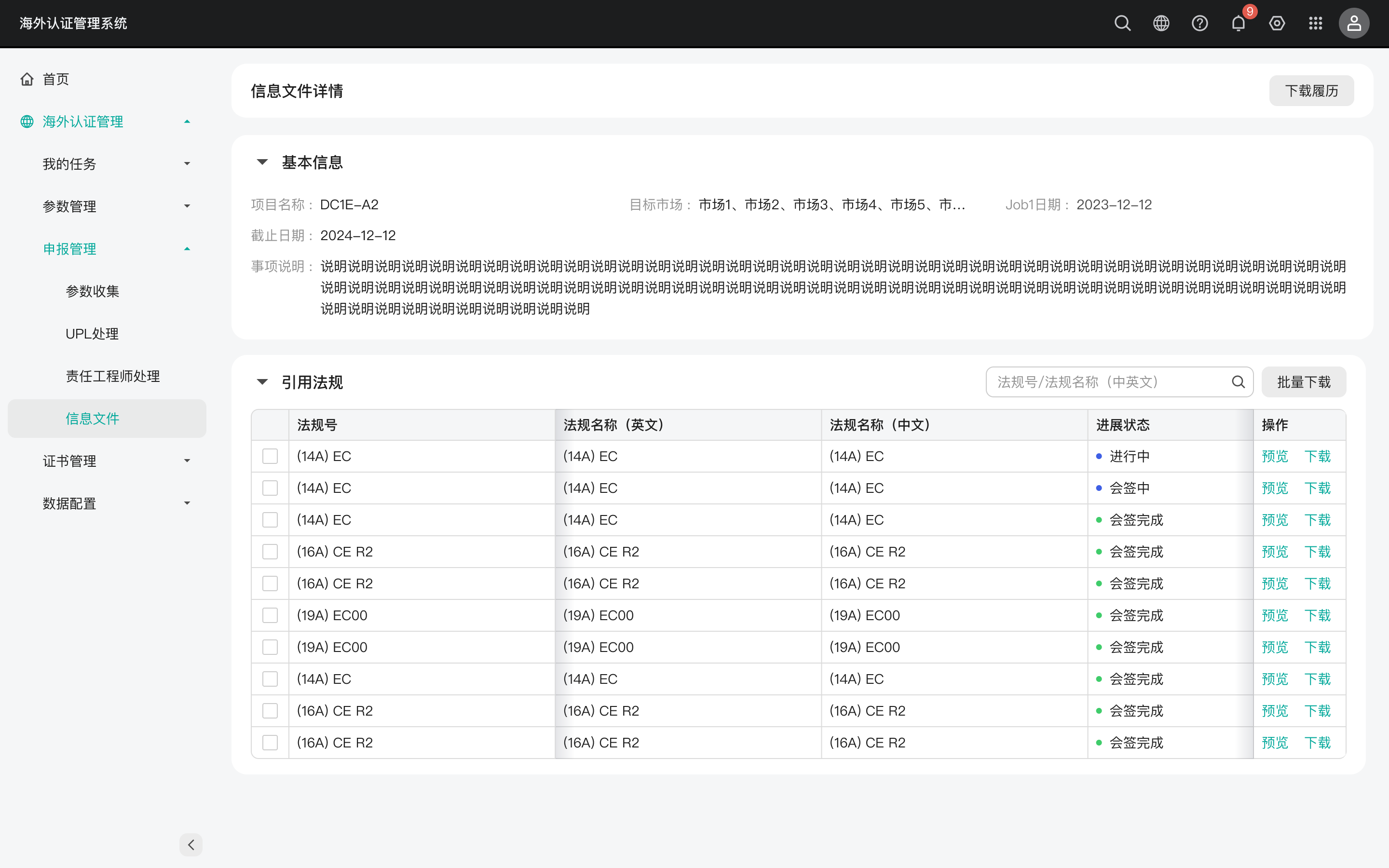The image size is (1389, 868).
Task: Open the settings gear icon in header
Action: coord(1277,23)
